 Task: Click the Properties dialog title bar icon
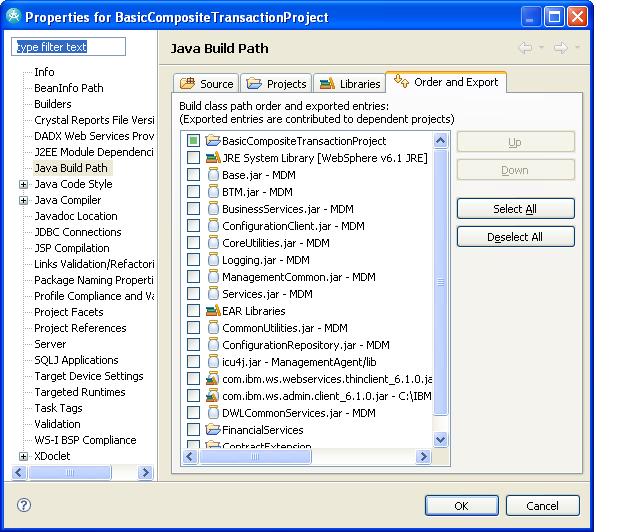14,16
